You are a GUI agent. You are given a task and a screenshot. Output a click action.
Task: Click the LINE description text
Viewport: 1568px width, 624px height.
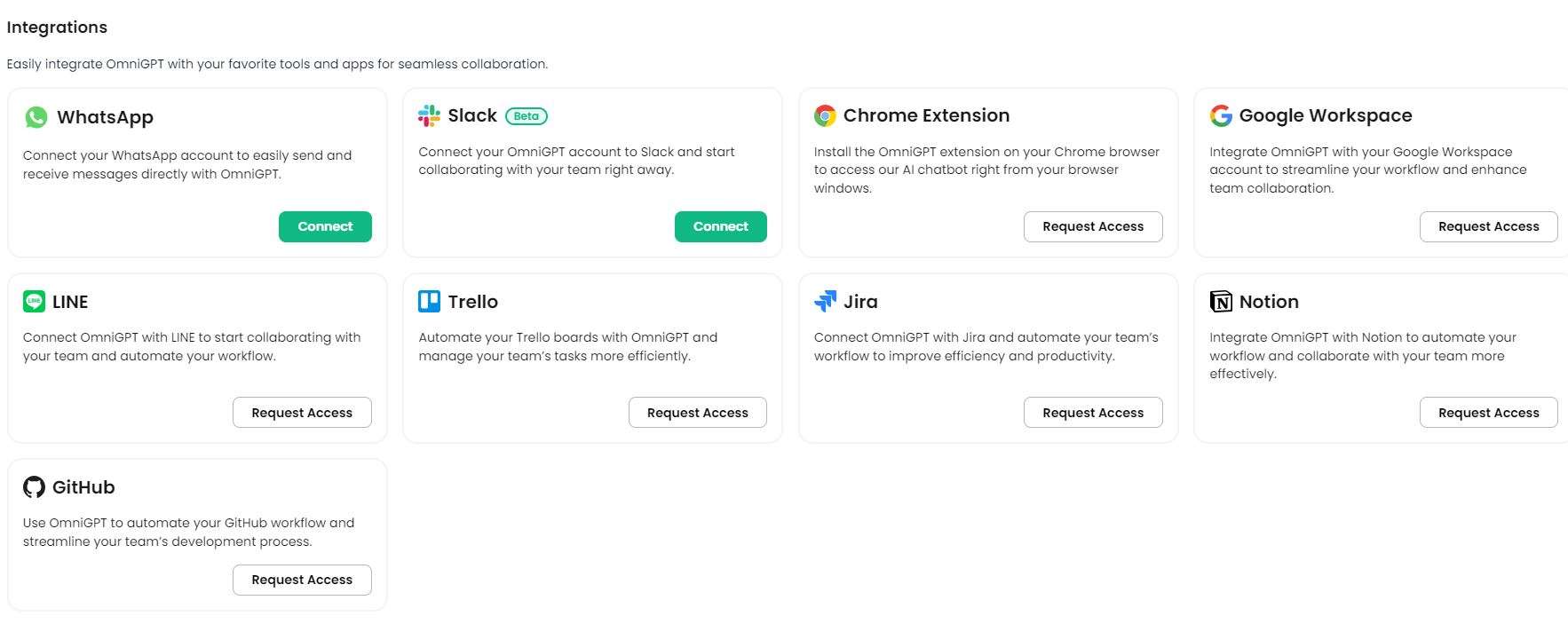[x=192, y=346]
